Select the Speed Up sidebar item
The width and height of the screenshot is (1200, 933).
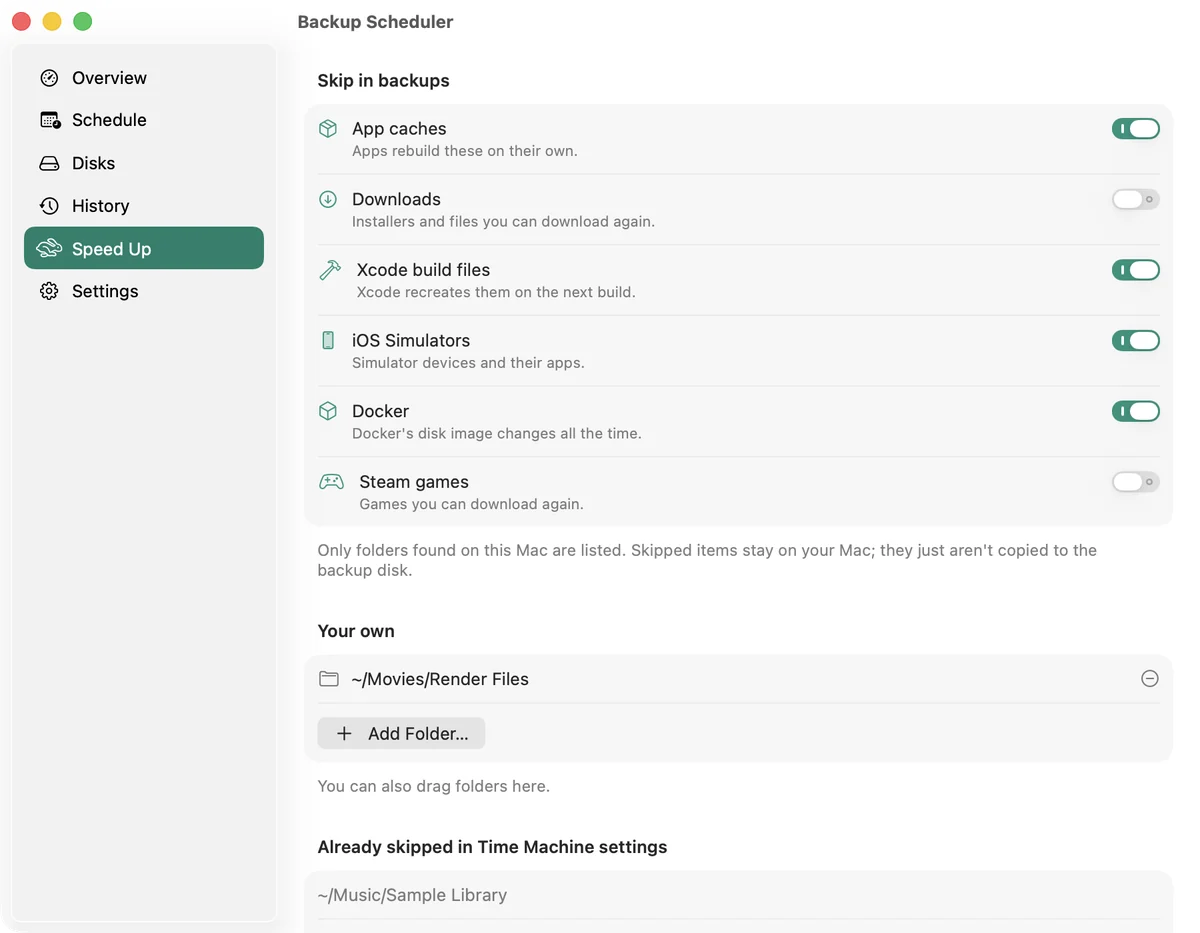pyautogui.click(x=144, y=248)
